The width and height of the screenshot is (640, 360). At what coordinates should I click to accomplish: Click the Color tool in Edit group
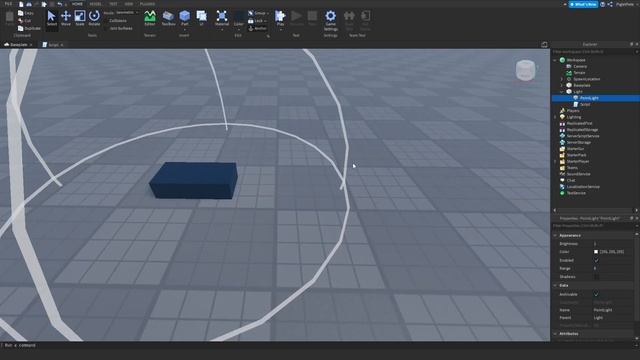239,19
